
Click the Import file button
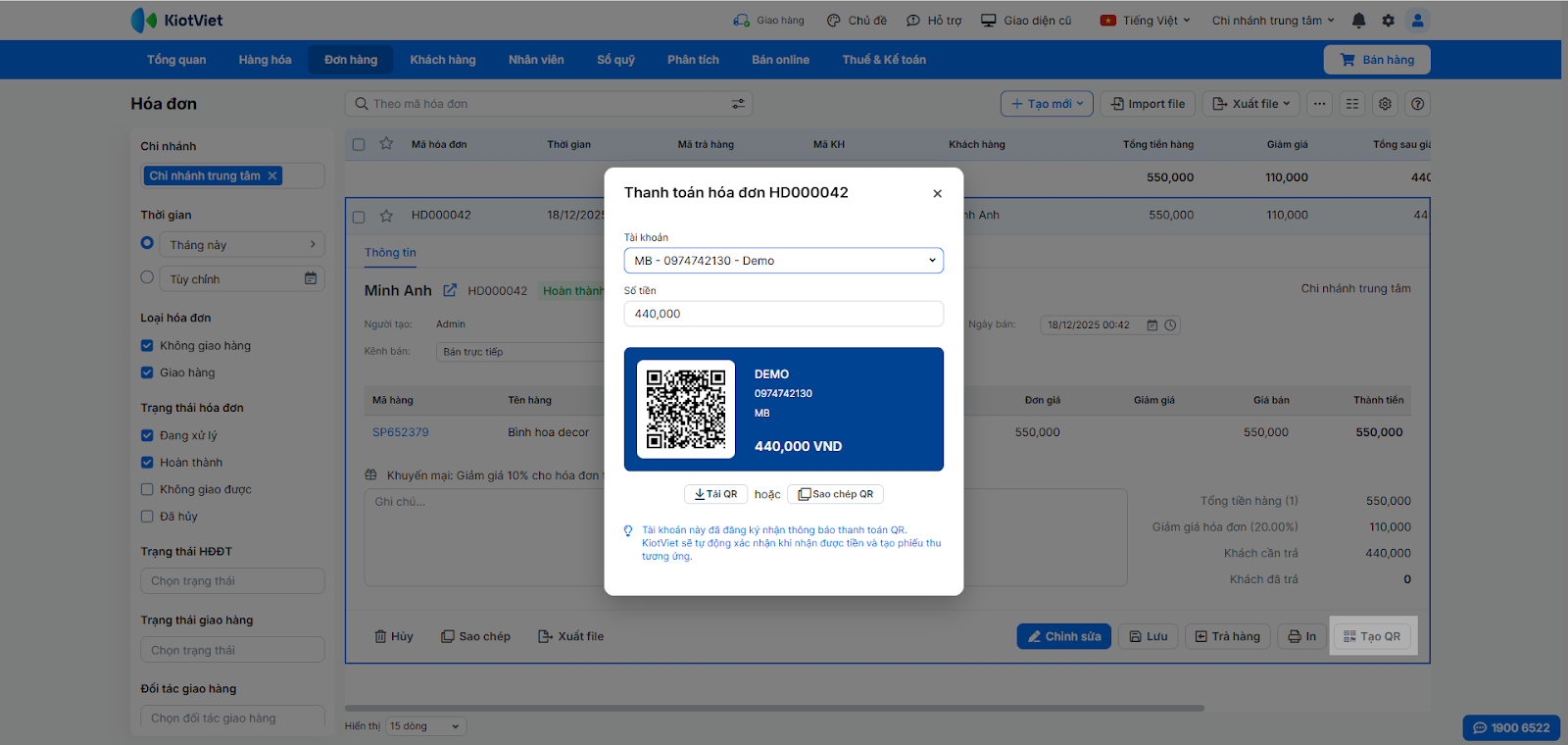tap(1148, 104)
